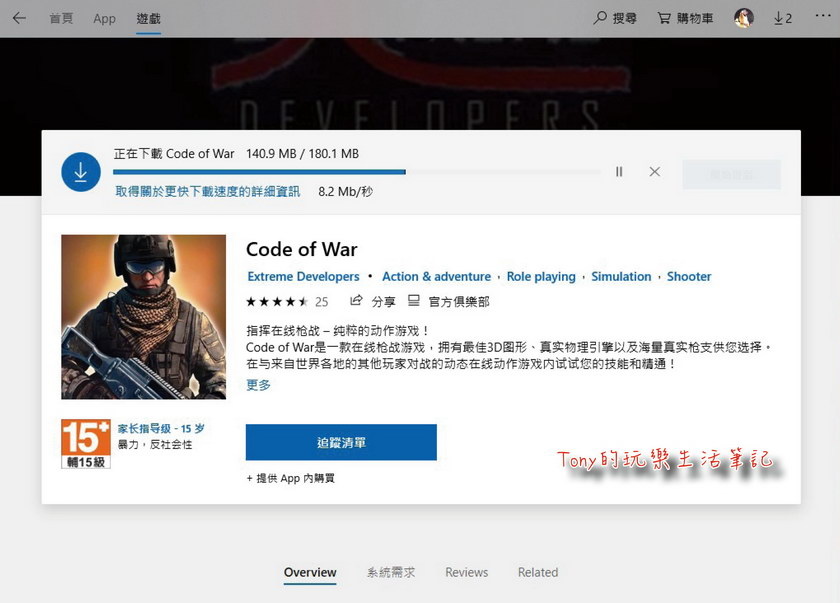840x603 pixels.
Task: Switch to the App tab
Action: tap(104, 19)
